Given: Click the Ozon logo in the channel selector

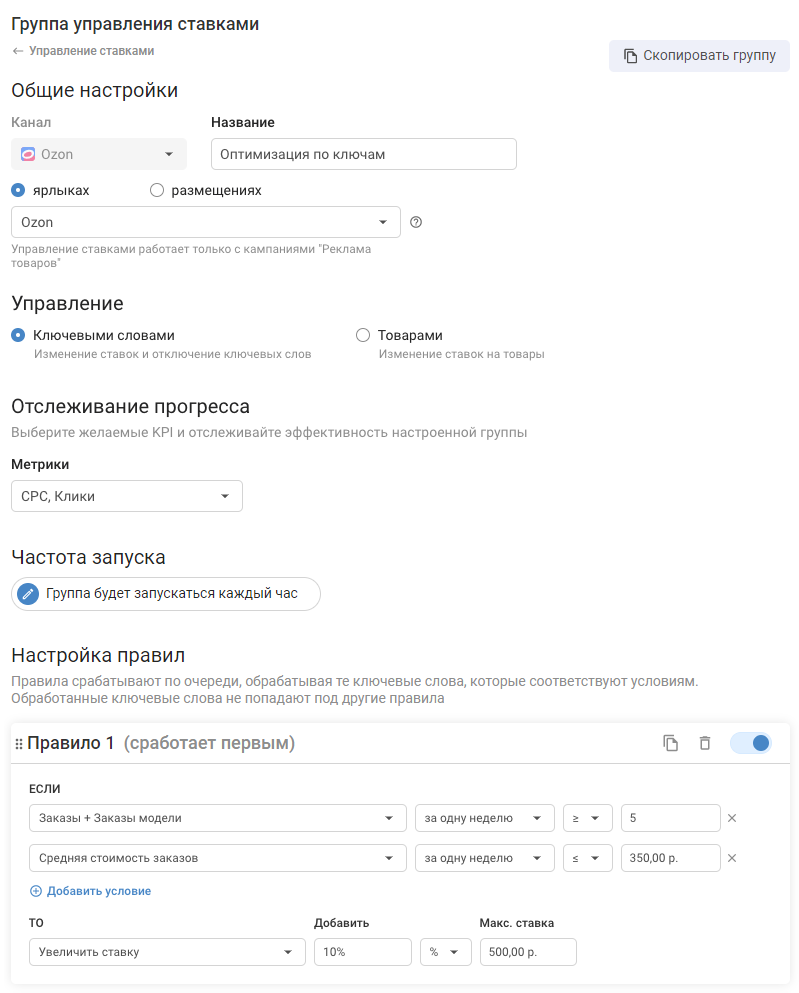Looking at the screenshot, I should (x=27, y=154).
